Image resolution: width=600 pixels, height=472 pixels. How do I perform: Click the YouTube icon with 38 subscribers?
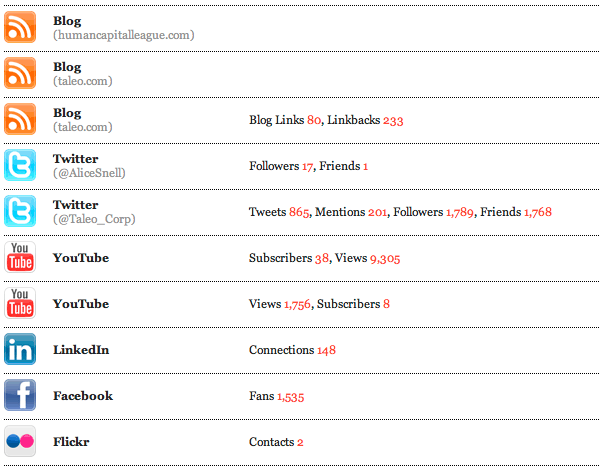pos(20,257)
